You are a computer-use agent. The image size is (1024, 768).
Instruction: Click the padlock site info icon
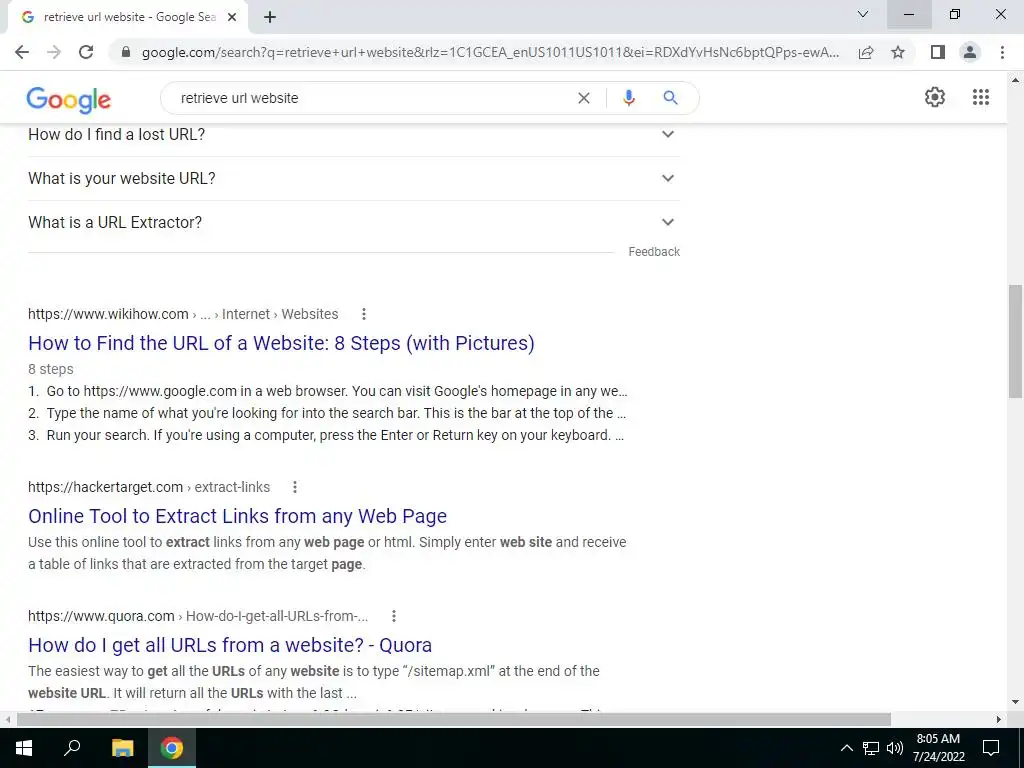tap(126, 52)
